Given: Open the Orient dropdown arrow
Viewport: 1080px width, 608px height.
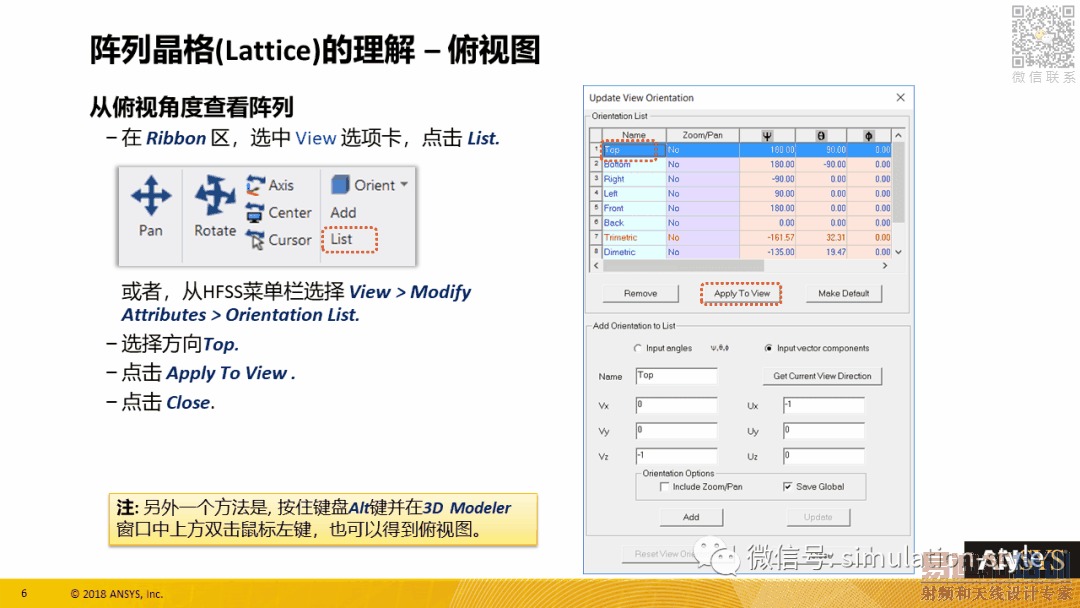Looking at the screenshot, I should click(404, 185).
